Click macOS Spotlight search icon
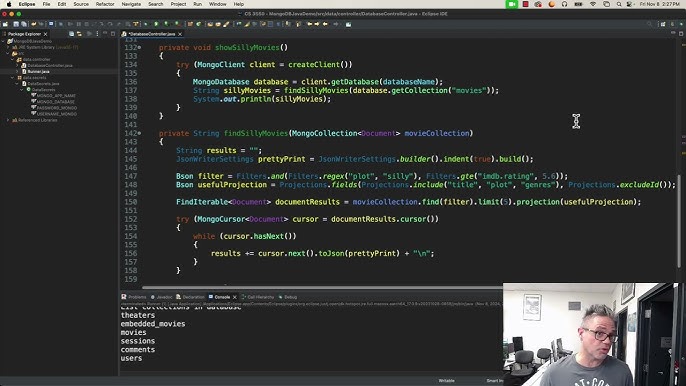Viewport: 686px width, 386px height. (619, 4)
